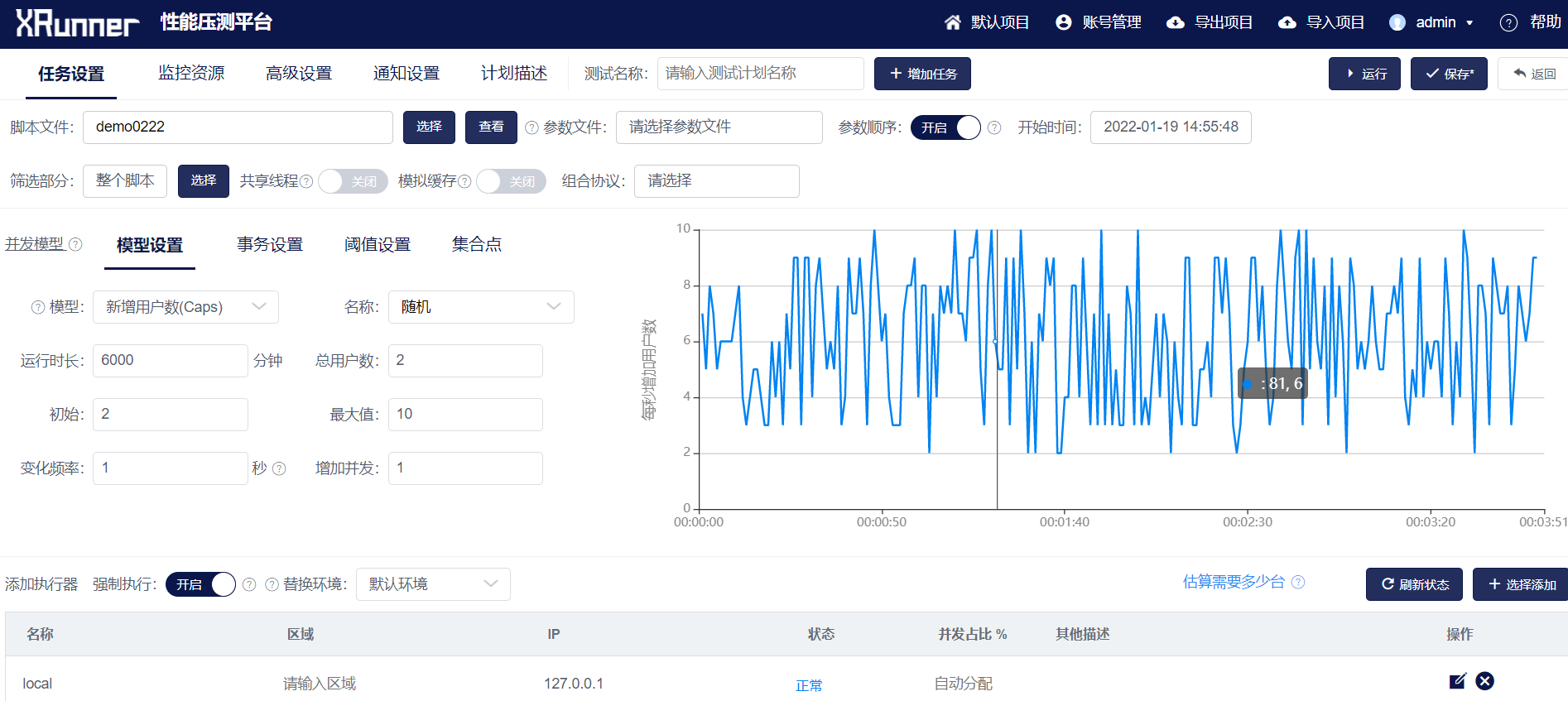
Task: Click the home icon for default project
Action: coord(953,22)
